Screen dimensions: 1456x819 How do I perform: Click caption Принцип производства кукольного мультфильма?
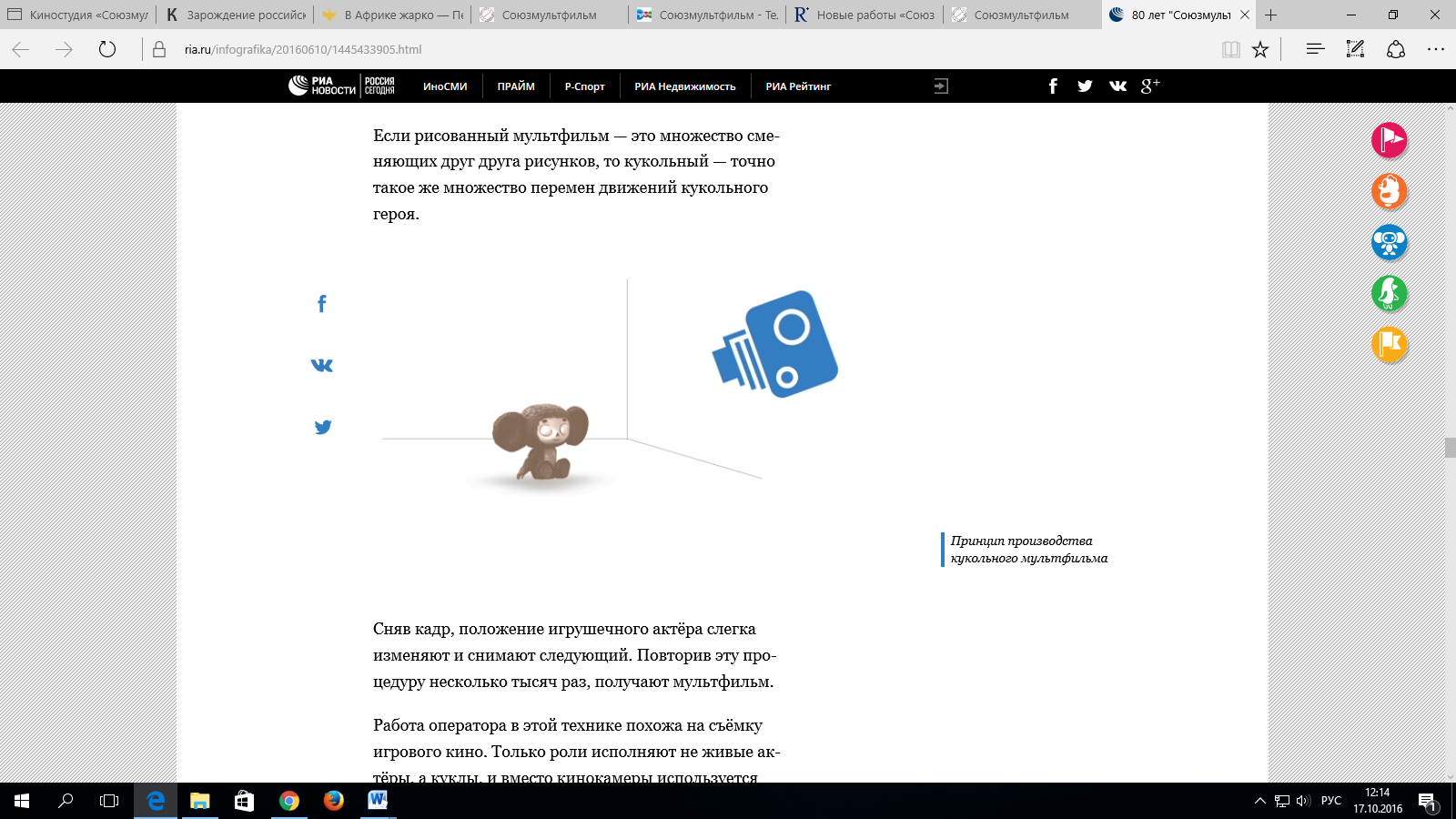pyautogui.click(x=1029, y=550)
